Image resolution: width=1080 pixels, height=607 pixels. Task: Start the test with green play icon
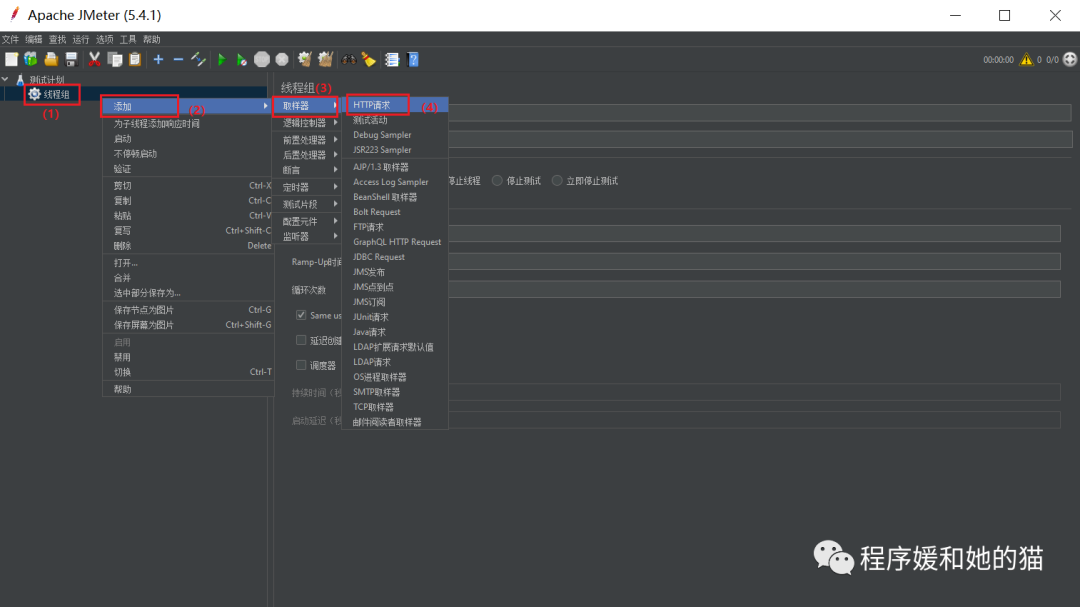click(222, 60)
